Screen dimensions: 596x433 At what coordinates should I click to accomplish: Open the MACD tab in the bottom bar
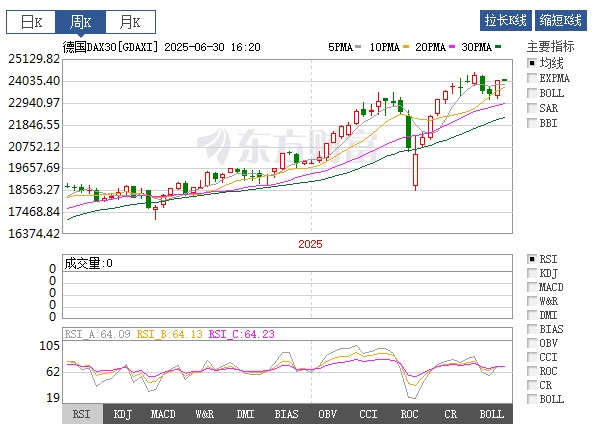[163, 414]
